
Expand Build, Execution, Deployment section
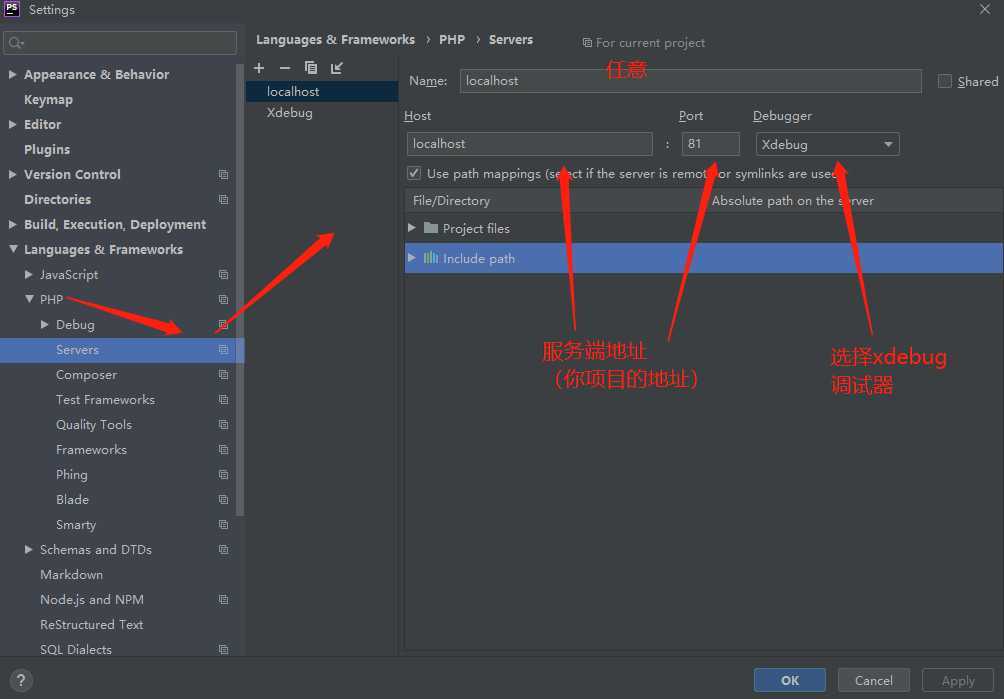tap(12, 224)
